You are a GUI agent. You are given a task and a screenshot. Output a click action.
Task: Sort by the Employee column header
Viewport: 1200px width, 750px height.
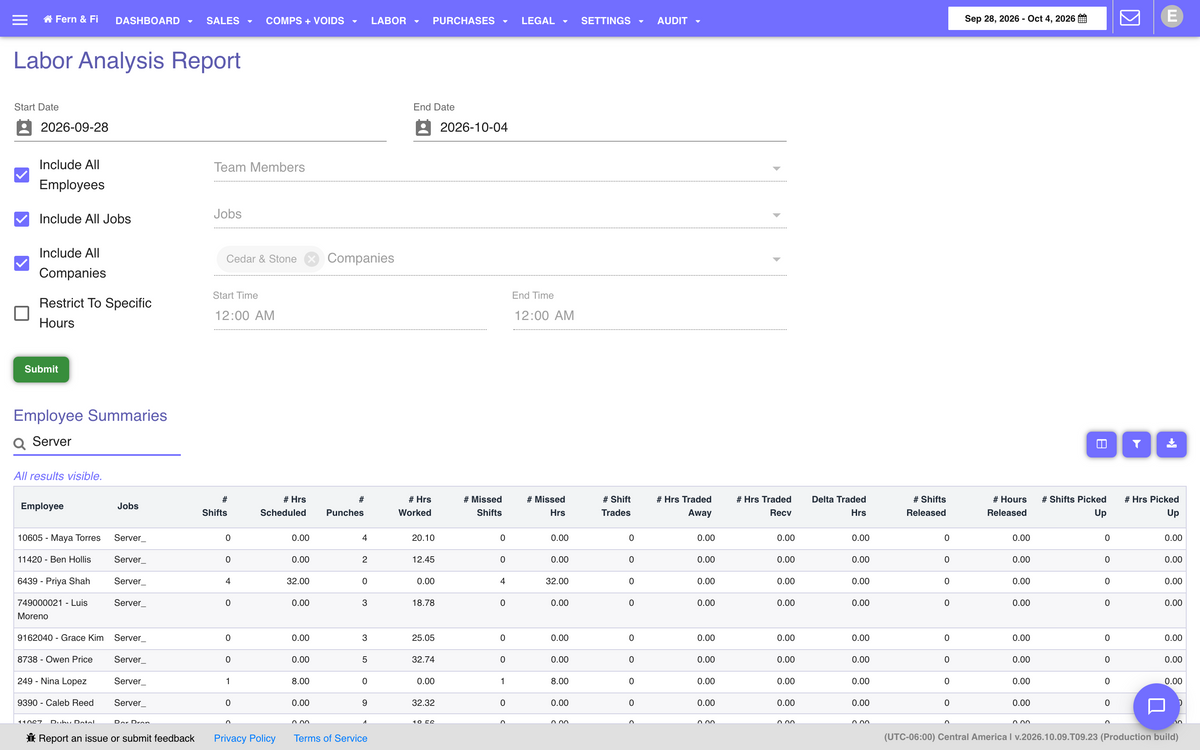(x=42, y=506)
